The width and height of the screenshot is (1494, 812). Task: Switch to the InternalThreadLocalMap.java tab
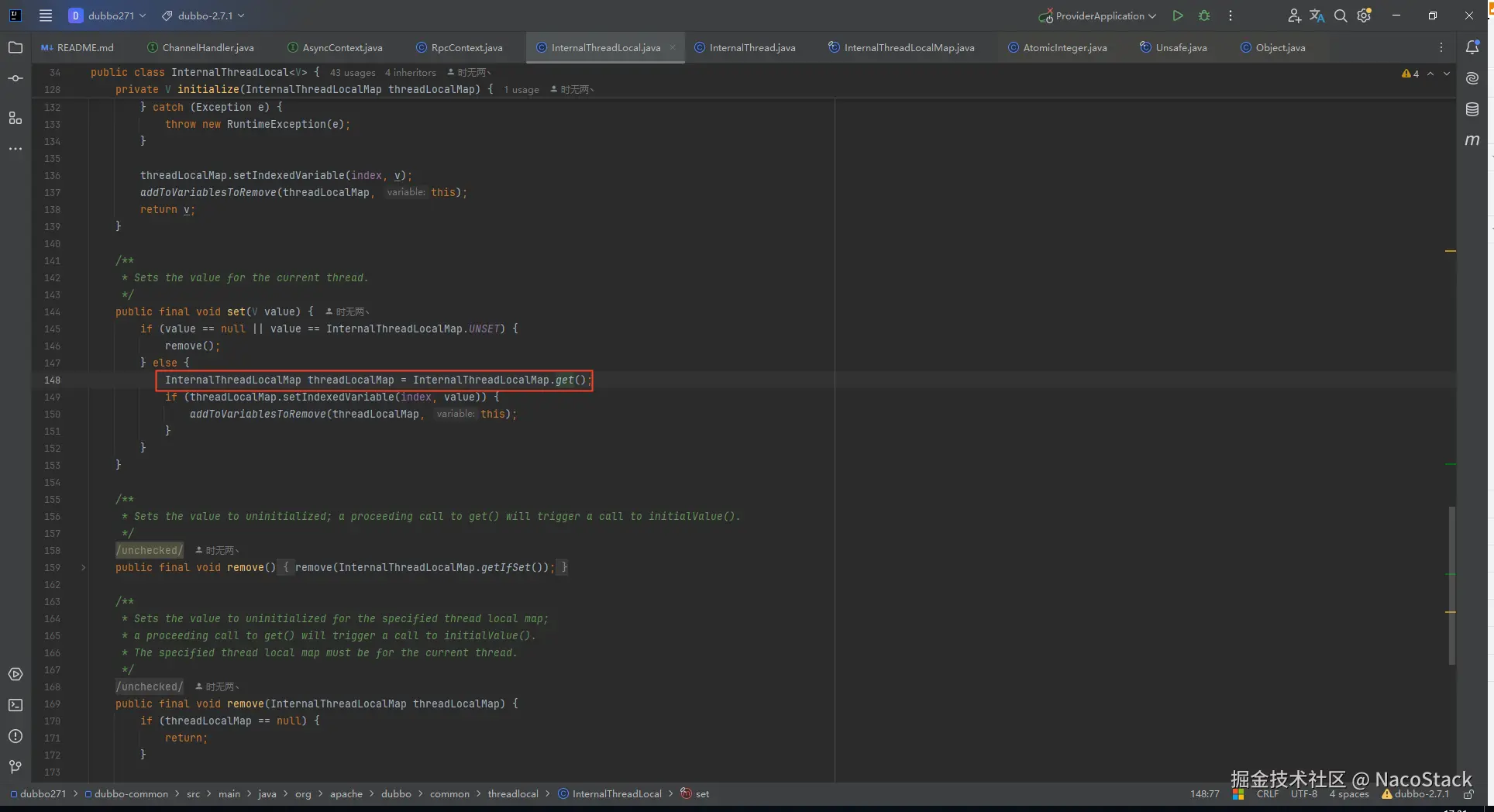click(x=909, y=47)
